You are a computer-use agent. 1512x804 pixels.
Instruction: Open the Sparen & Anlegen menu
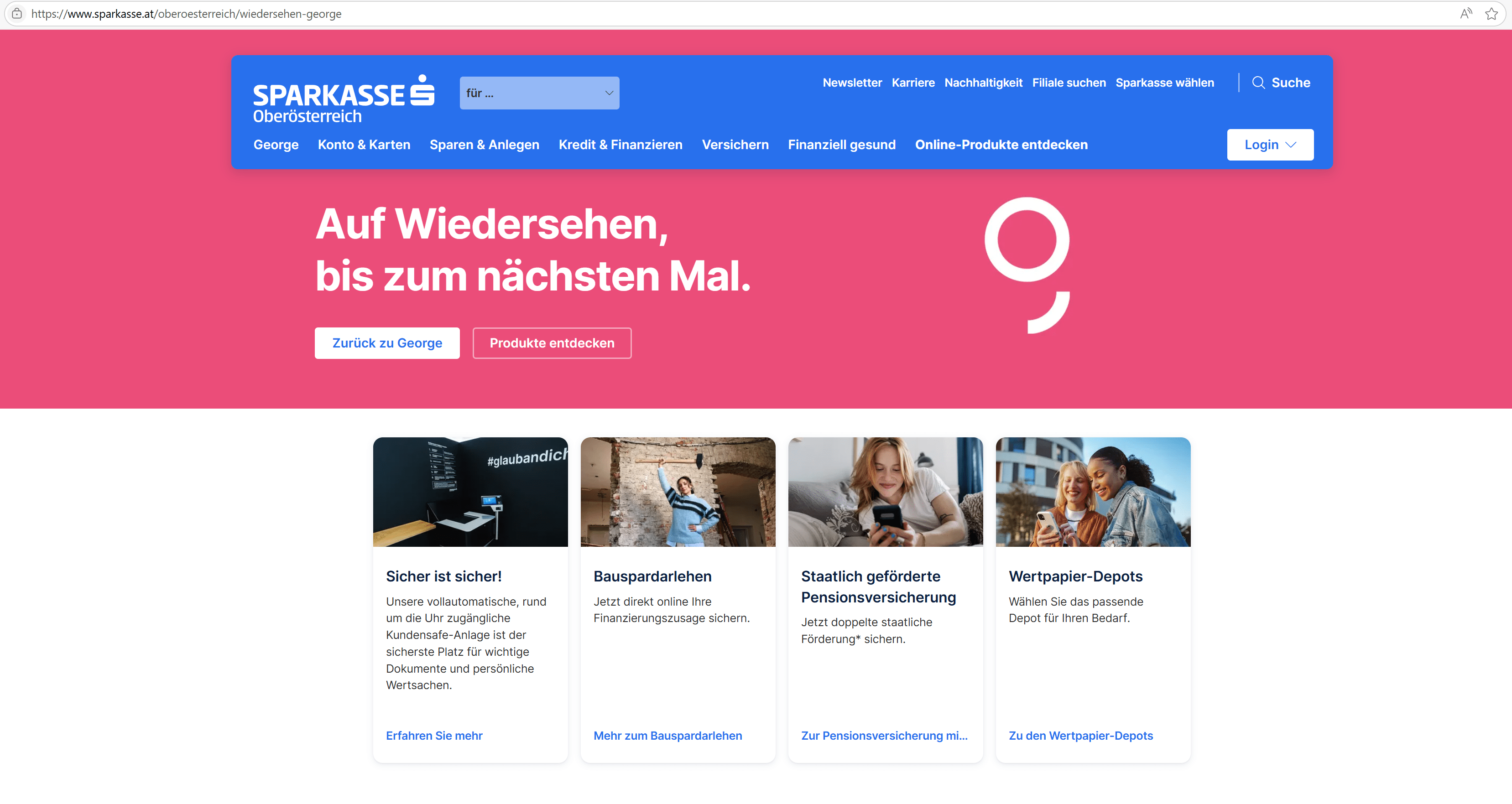484,145
